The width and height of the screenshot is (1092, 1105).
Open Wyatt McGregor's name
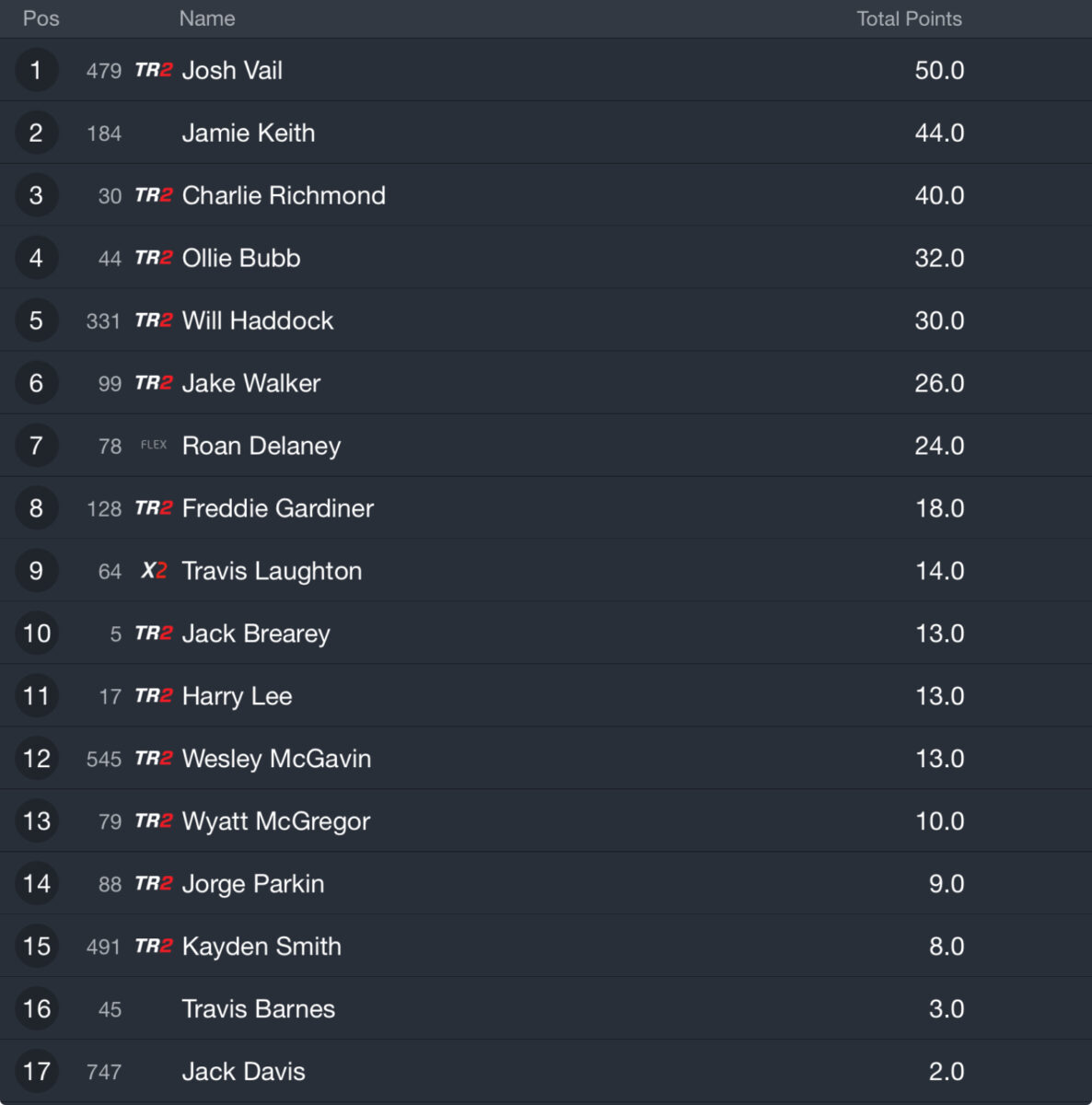276,821
